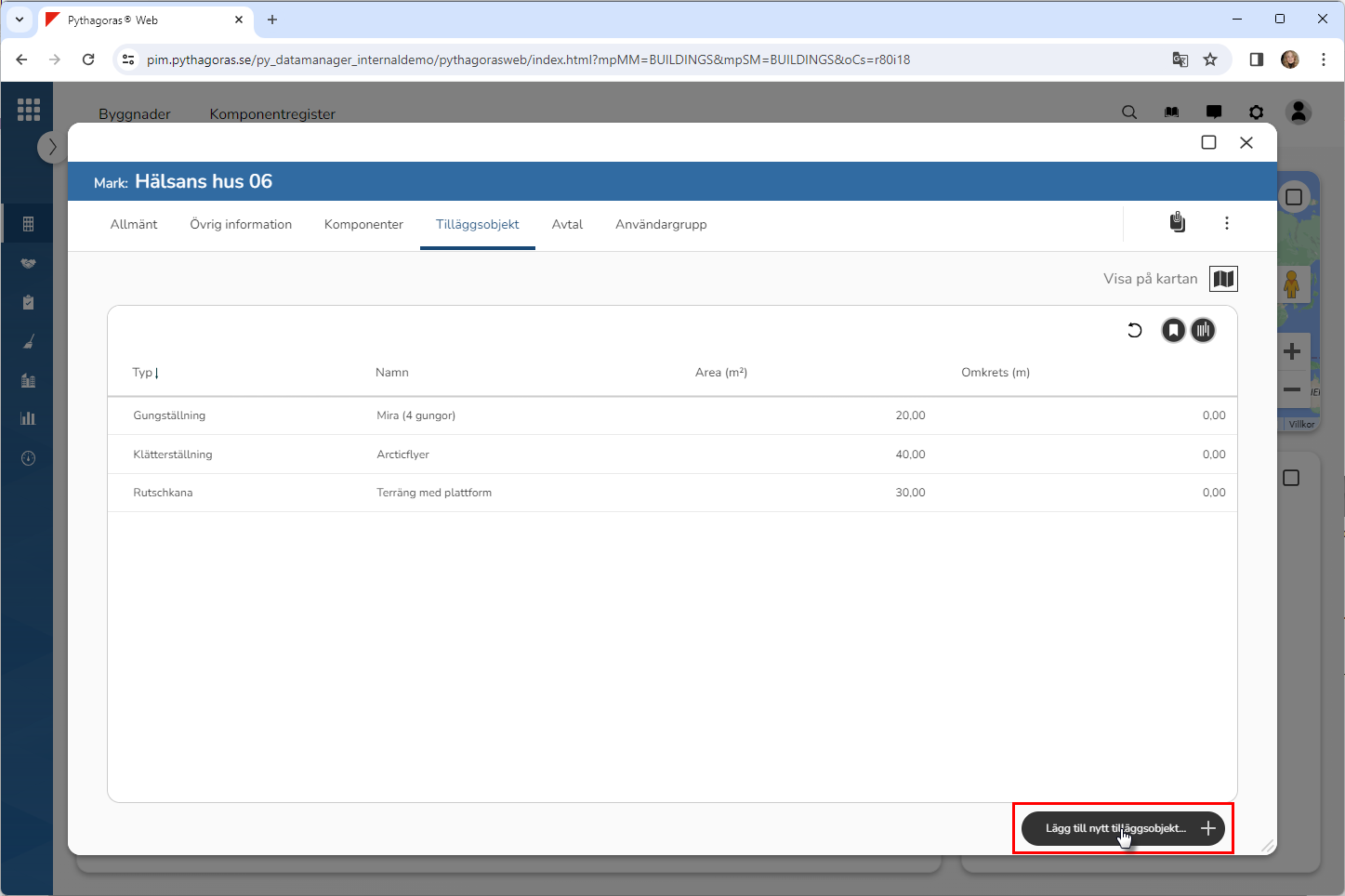Open the Övrig information tab
1345x896 pixels.
pos(241,225)
